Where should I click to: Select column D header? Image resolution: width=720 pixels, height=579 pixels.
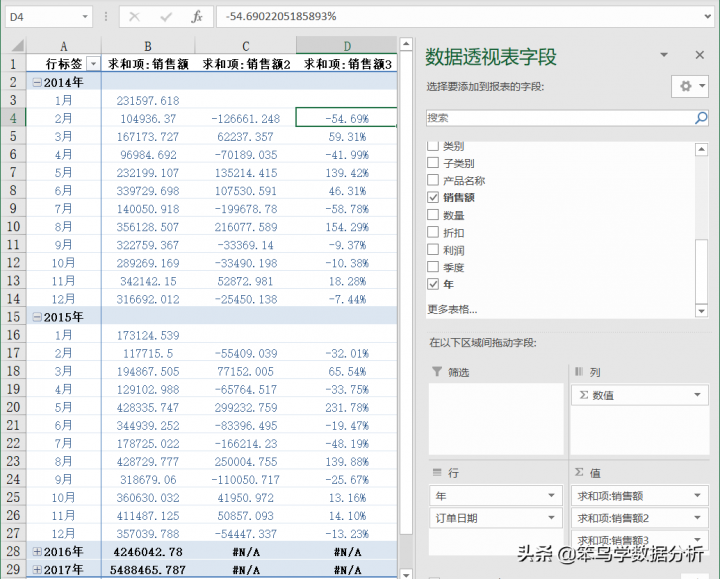click(x=347, y=46)
